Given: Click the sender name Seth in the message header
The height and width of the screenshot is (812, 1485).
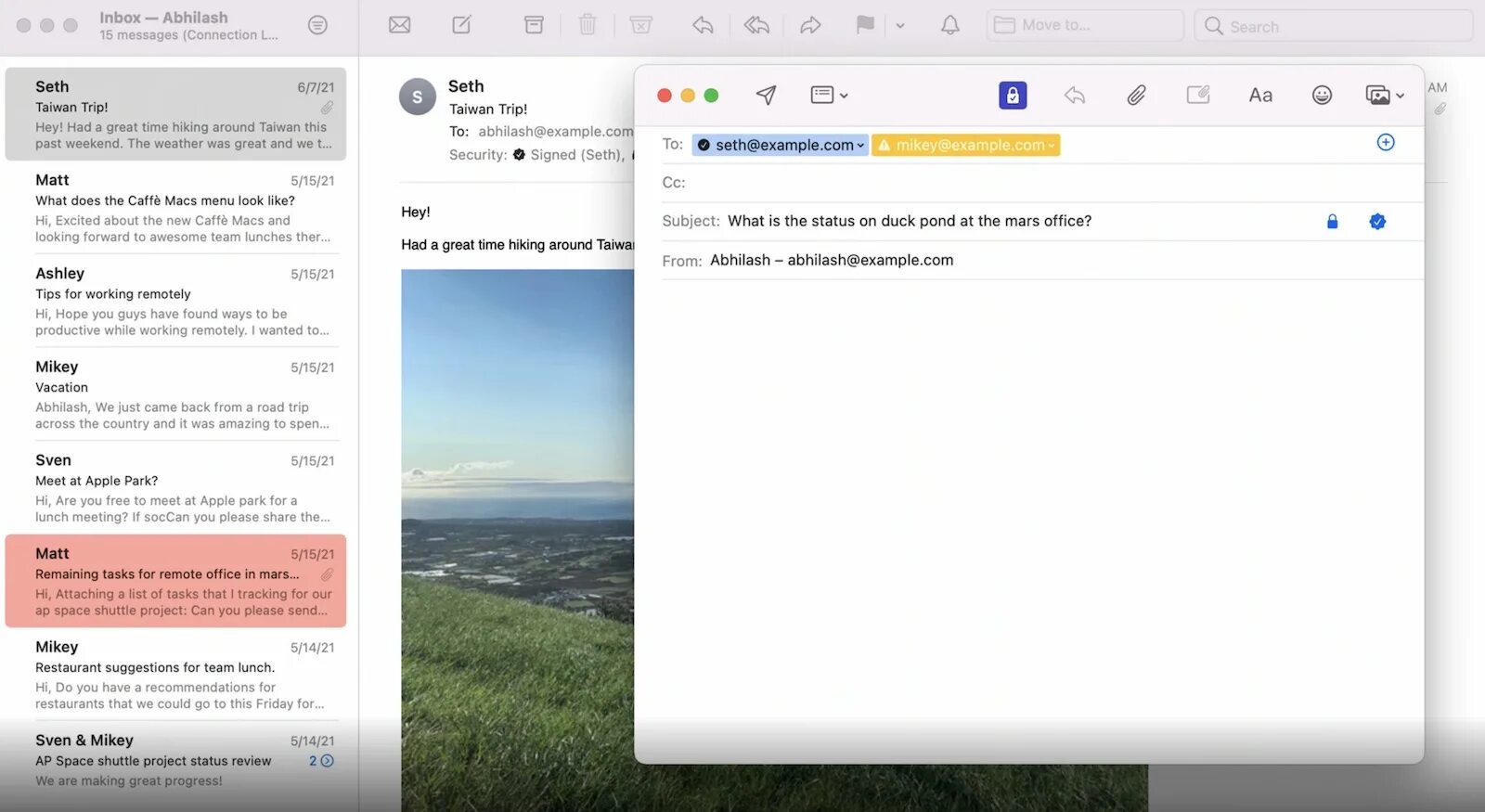Looking at the screenshot, I should pos(466,86).
